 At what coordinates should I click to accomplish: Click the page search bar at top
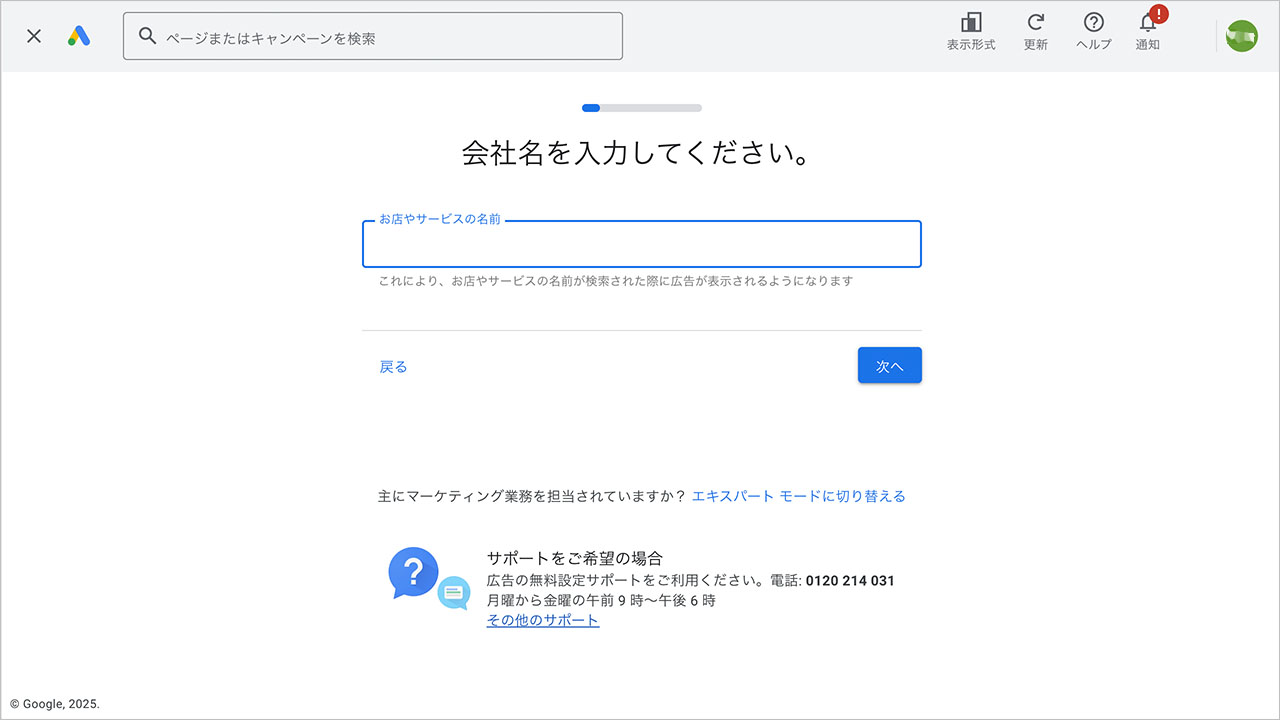tap(373, 35)
